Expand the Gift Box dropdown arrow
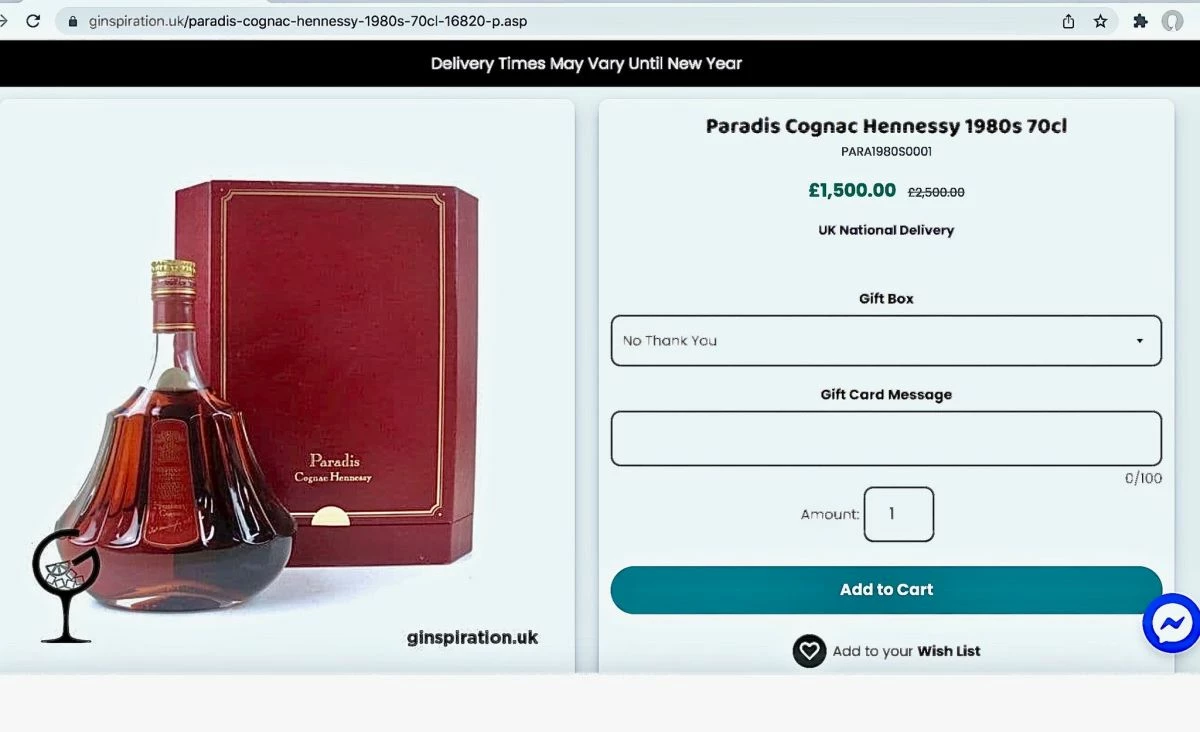This screenshot has width=1200, height=732. click(x=1139, y=341)
